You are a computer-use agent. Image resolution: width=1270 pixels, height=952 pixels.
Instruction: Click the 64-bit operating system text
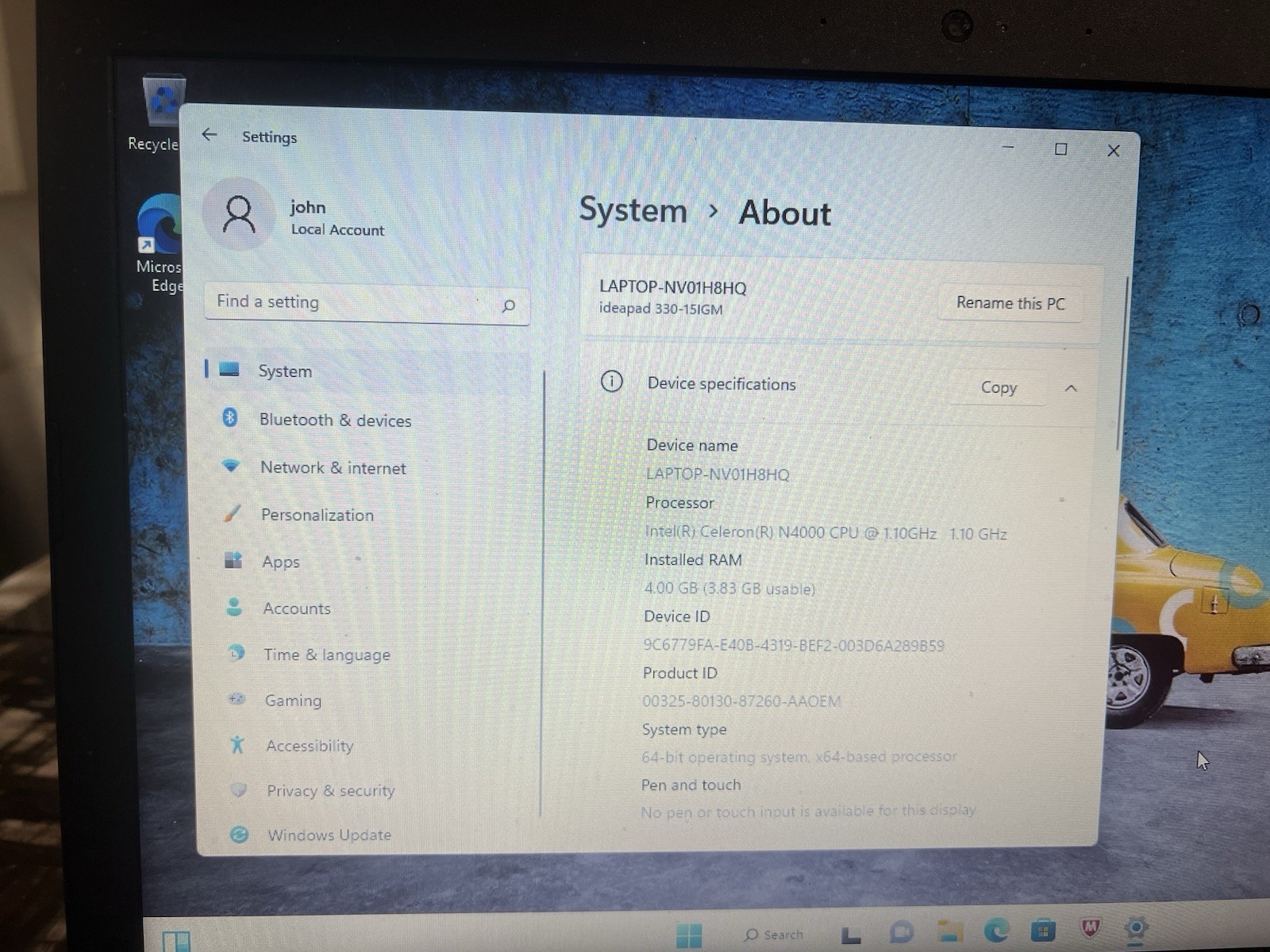tap(799, 757)
